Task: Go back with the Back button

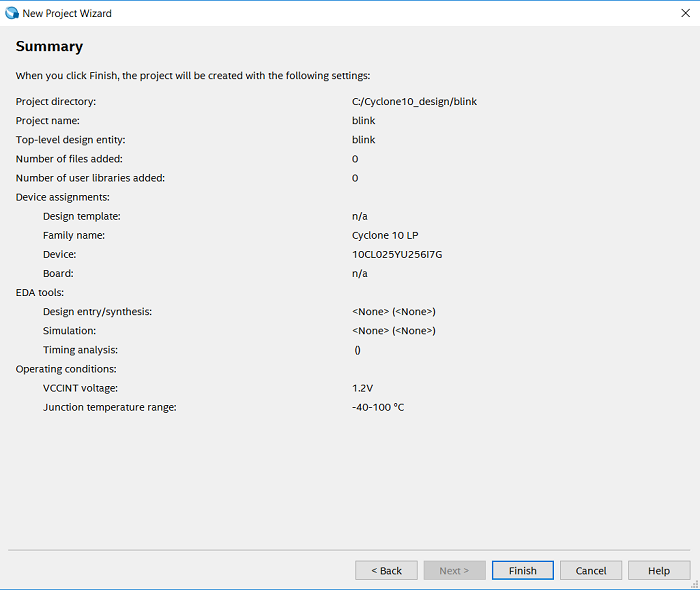Action: tap(386, 570)
